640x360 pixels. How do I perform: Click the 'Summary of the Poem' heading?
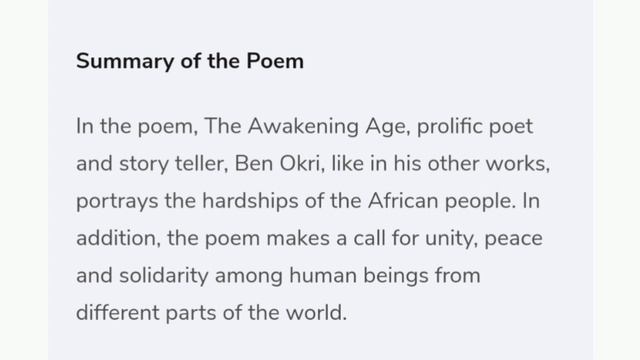coord(190,62)
